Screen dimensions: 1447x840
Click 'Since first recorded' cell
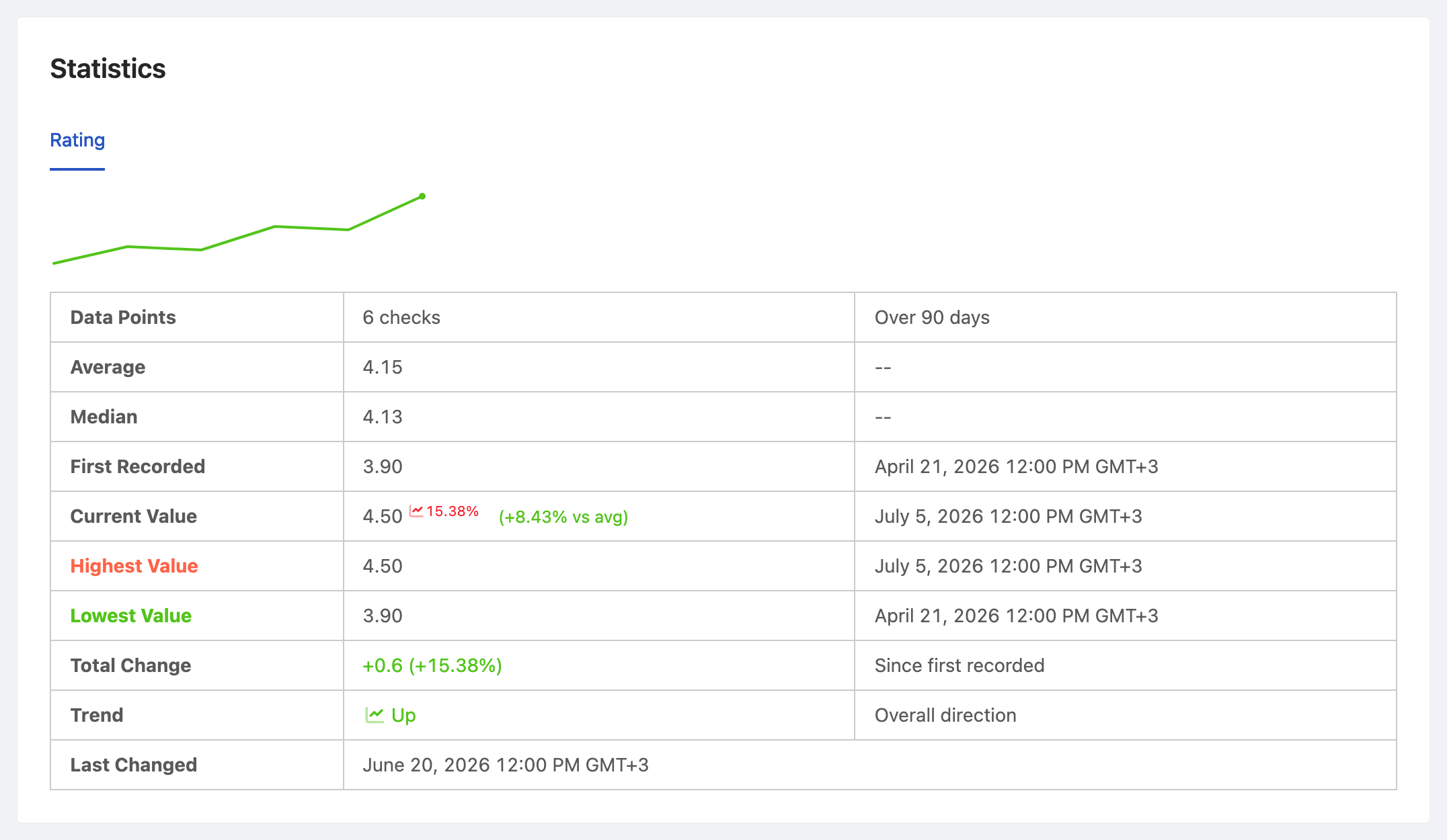click(x=960, y=665)
